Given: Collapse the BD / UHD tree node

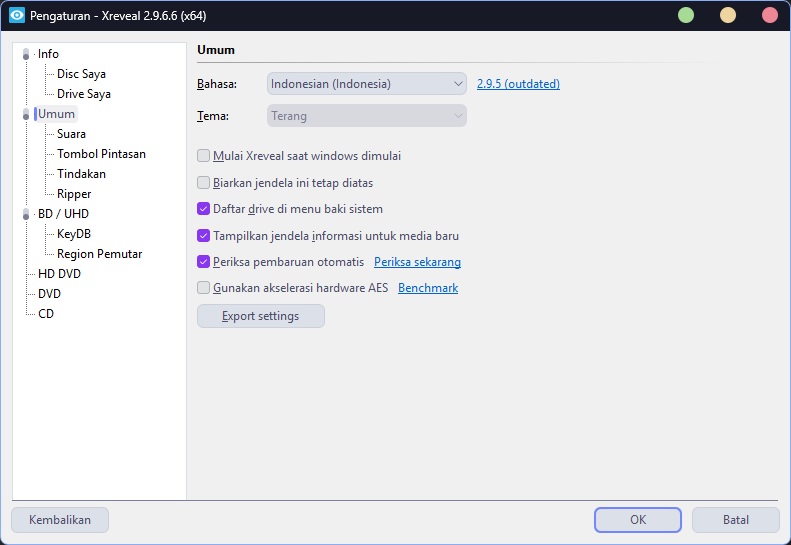Looking at the screenshot, I should point(26,214).
